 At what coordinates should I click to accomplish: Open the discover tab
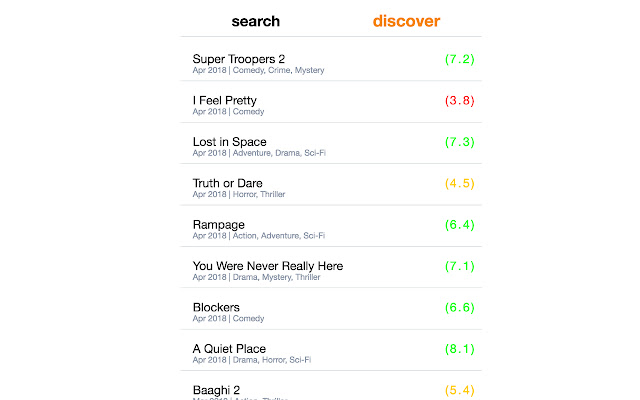(x=406, y=21)
